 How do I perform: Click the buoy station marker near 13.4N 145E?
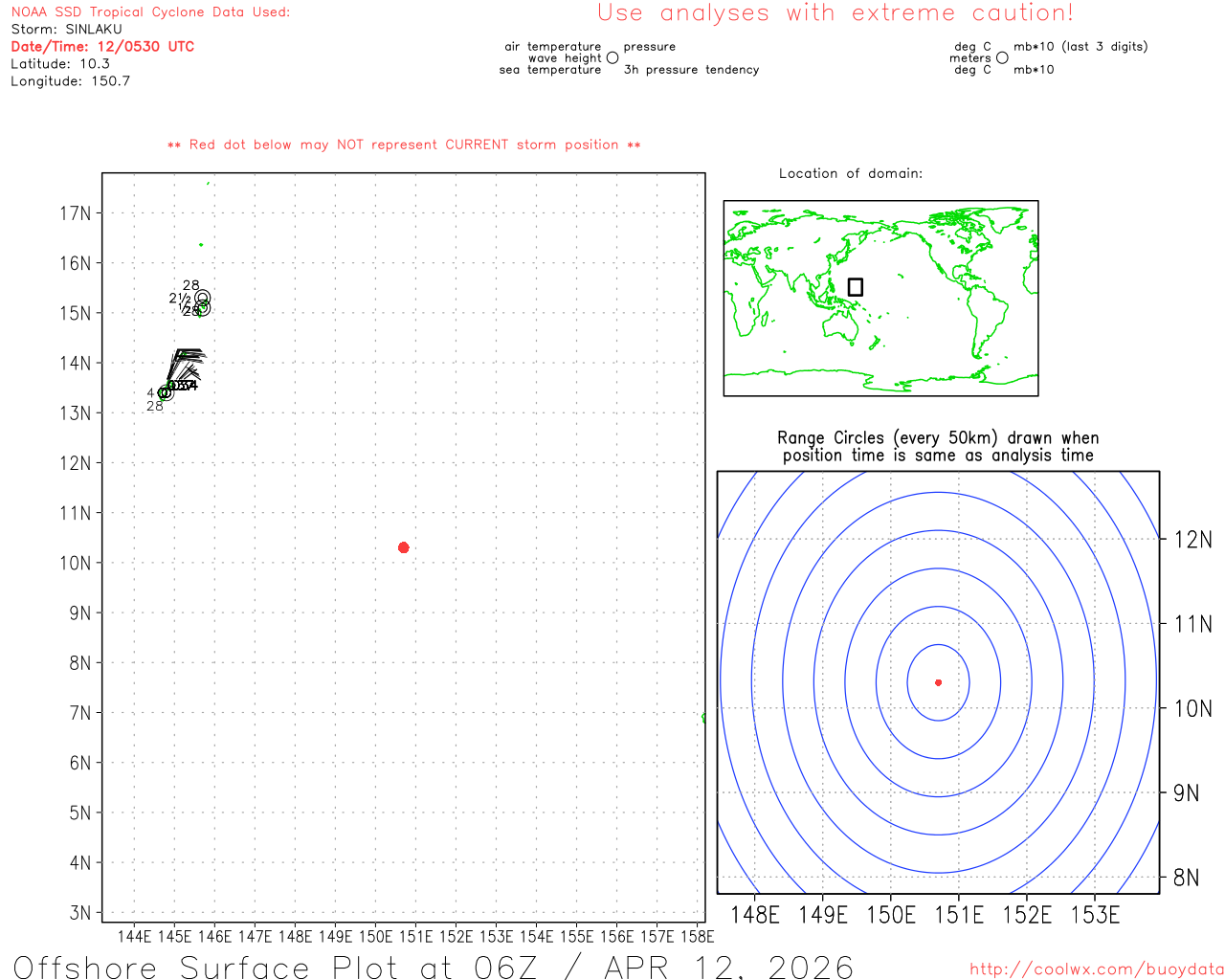(x=166, y=392)
